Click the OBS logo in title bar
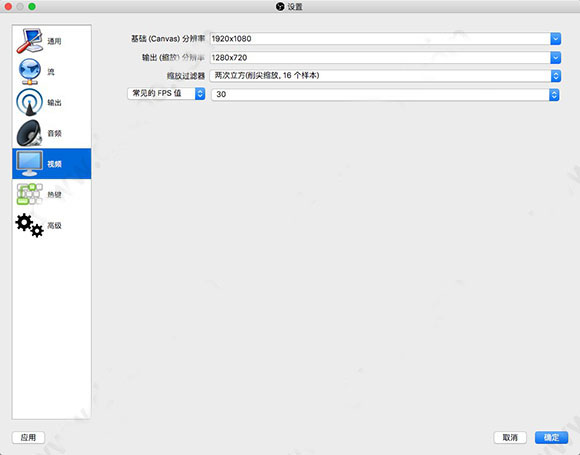 [x=280, y=6]
